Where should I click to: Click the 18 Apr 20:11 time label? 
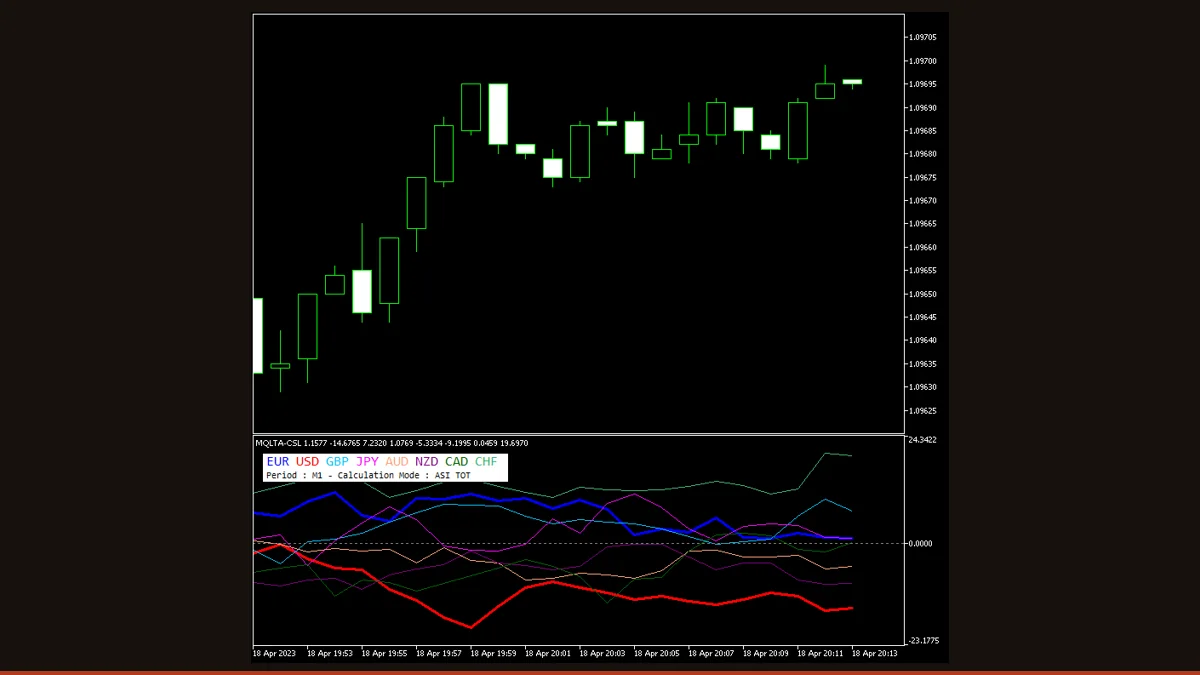(820, 653)
